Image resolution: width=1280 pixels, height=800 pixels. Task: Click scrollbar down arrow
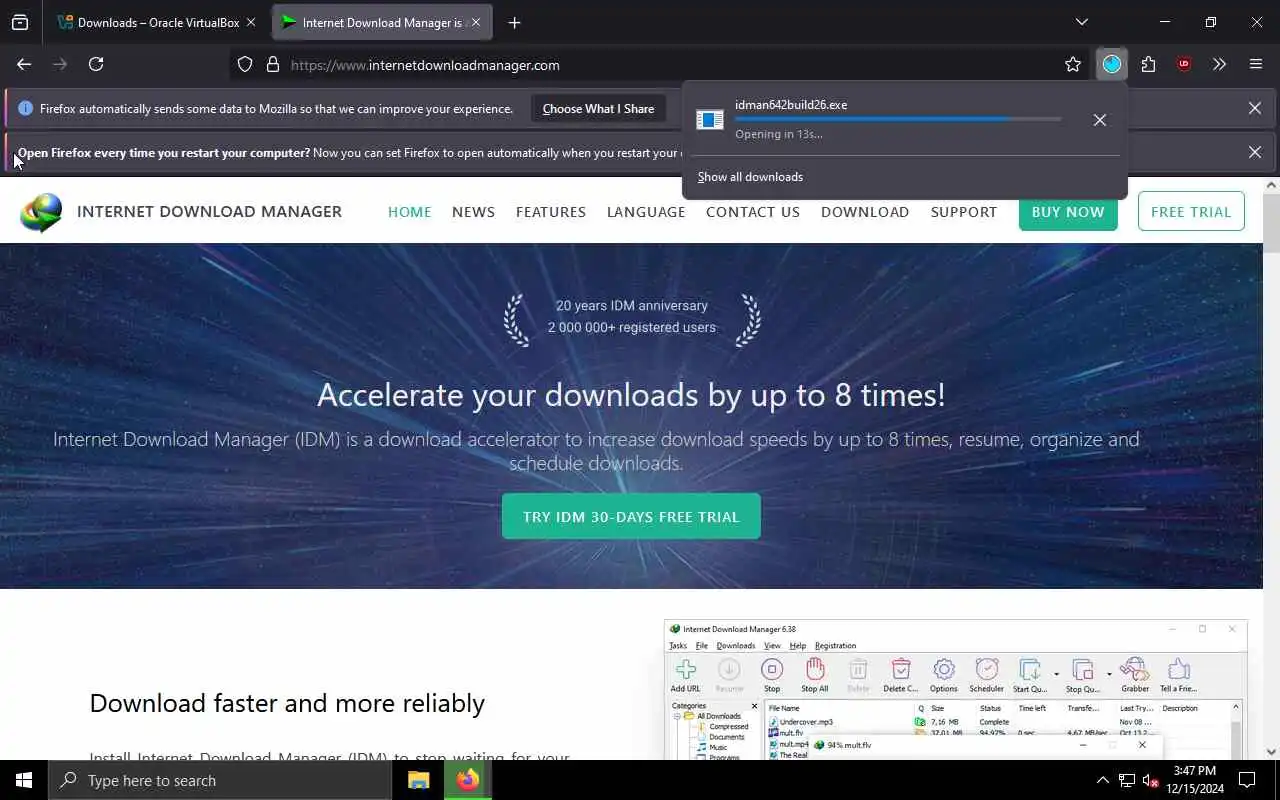point(1271,752)
